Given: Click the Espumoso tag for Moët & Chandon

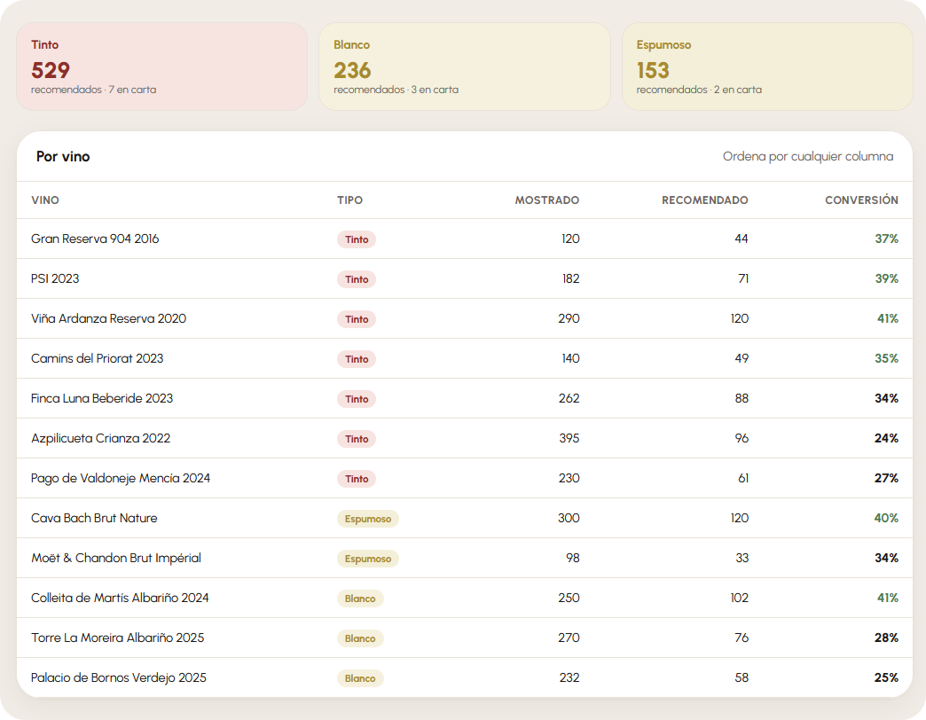Looking at the screenshot, I should point(368,559).
